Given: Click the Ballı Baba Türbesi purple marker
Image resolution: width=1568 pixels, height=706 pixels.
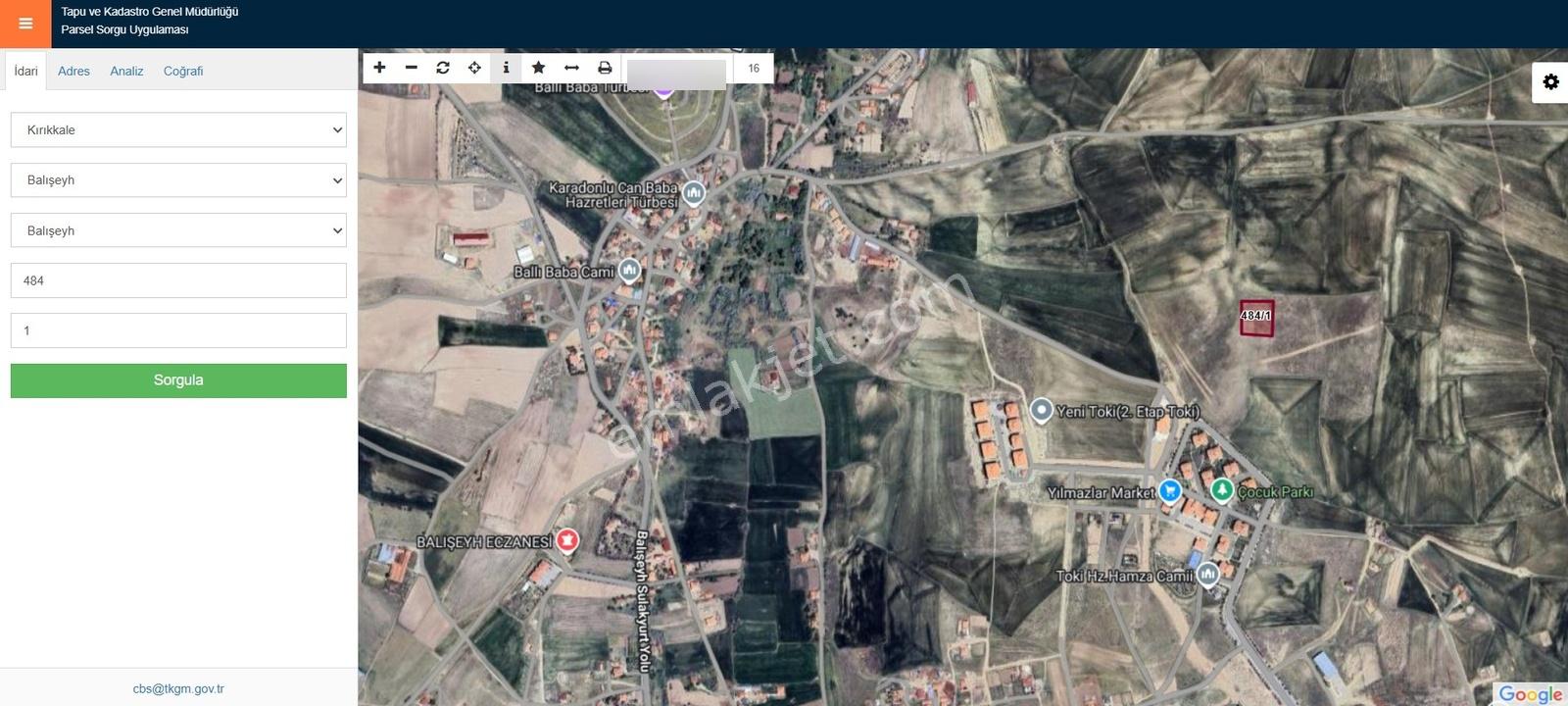Looking at the screenshot, I should 663,88.
